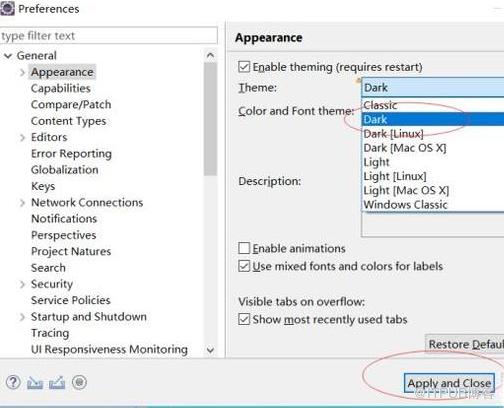Choose Light [Linux] theme option

(433, 176)
